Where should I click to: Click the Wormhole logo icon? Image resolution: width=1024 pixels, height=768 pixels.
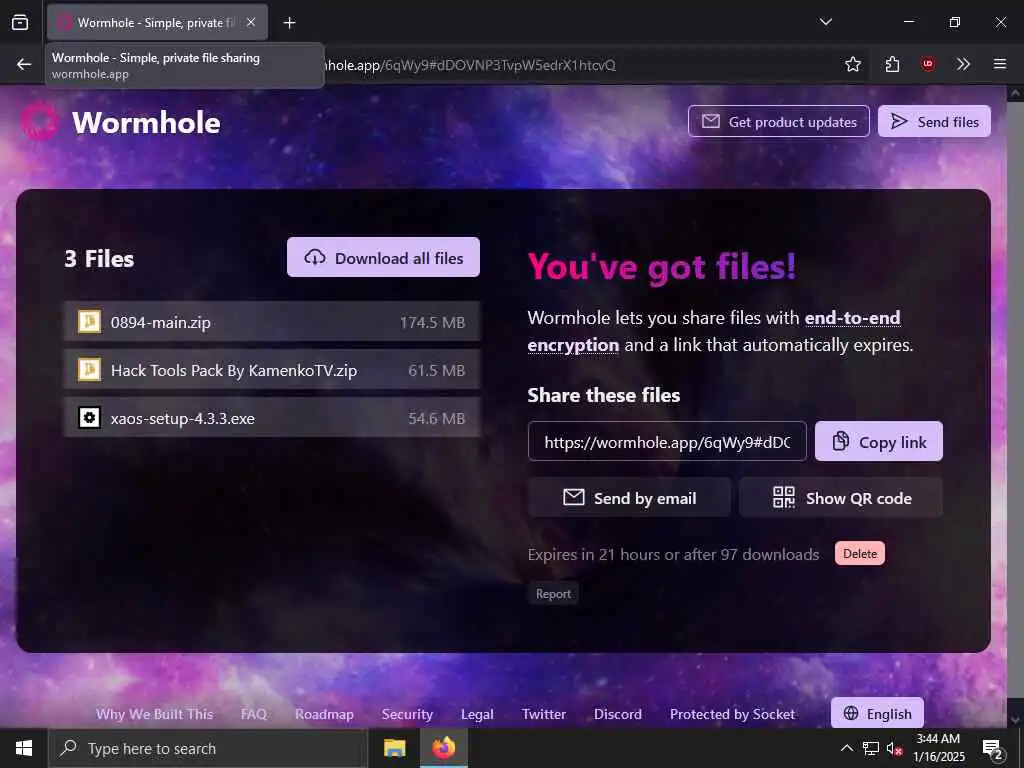point(40,122)
